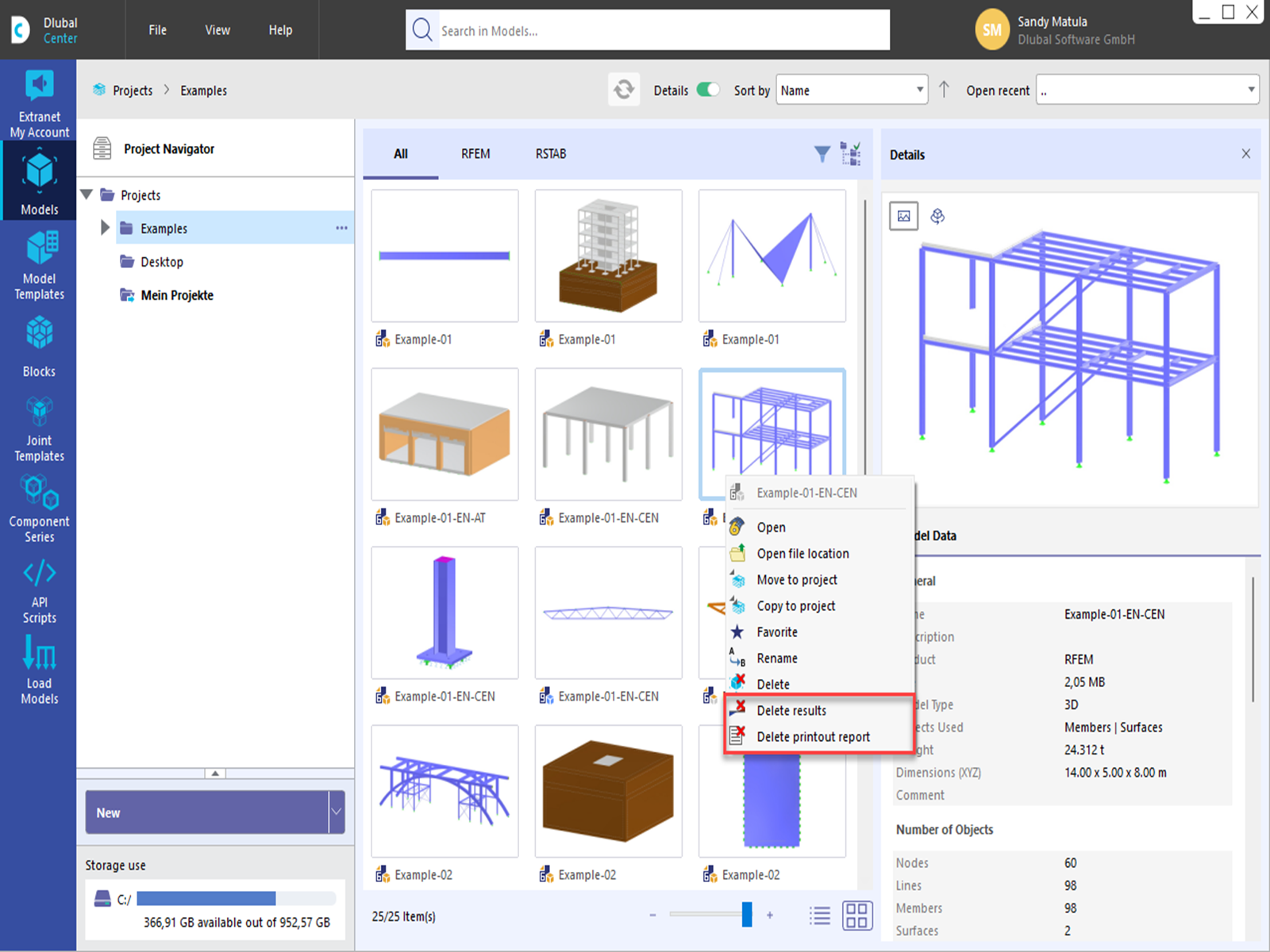Switch to the RFEM tab
Image resolution: width=1270 pixels, height=952 pixels.
[475, 154]
